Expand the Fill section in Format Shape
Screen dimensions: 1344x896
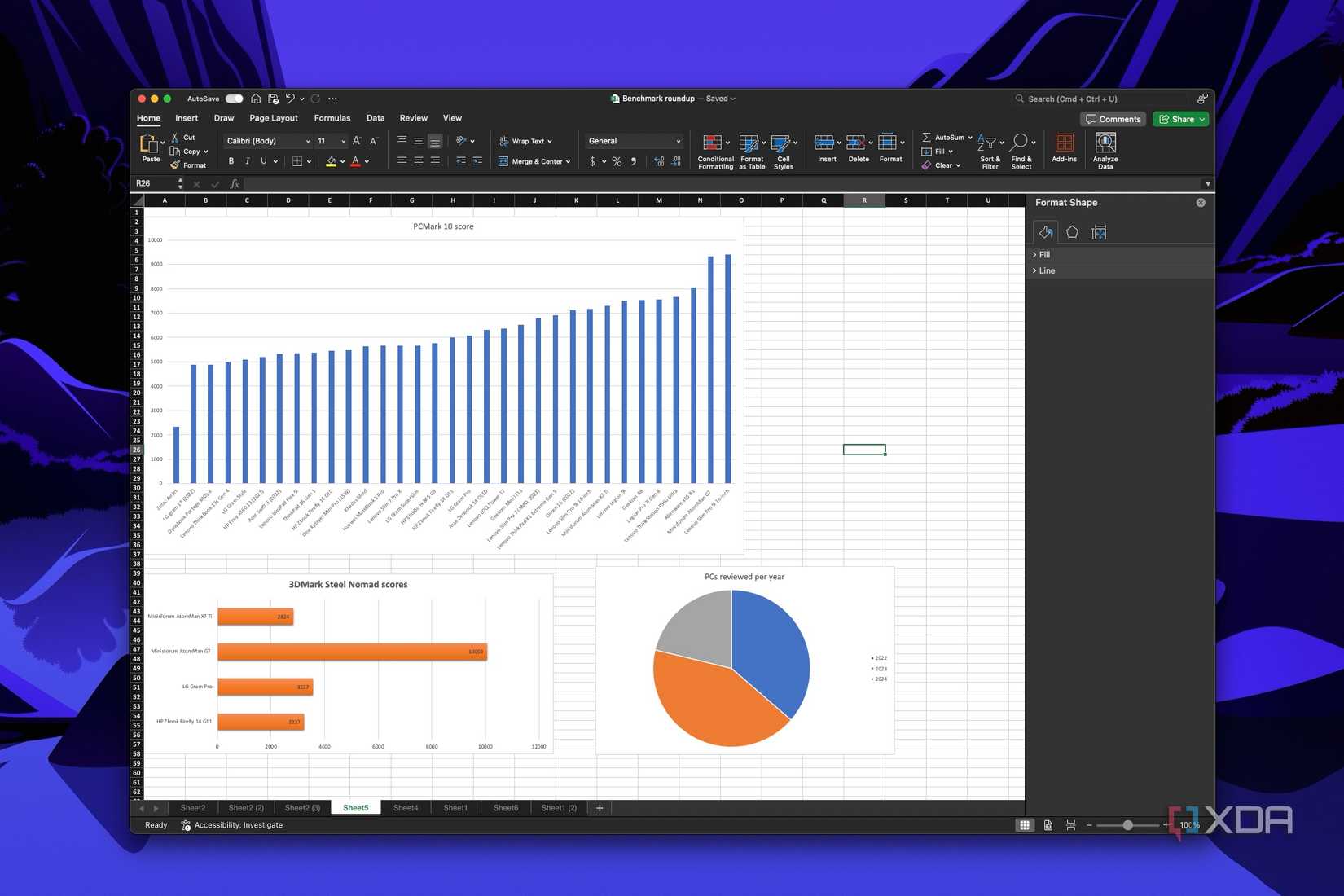pyautogui.click(x=1043, y=254)
